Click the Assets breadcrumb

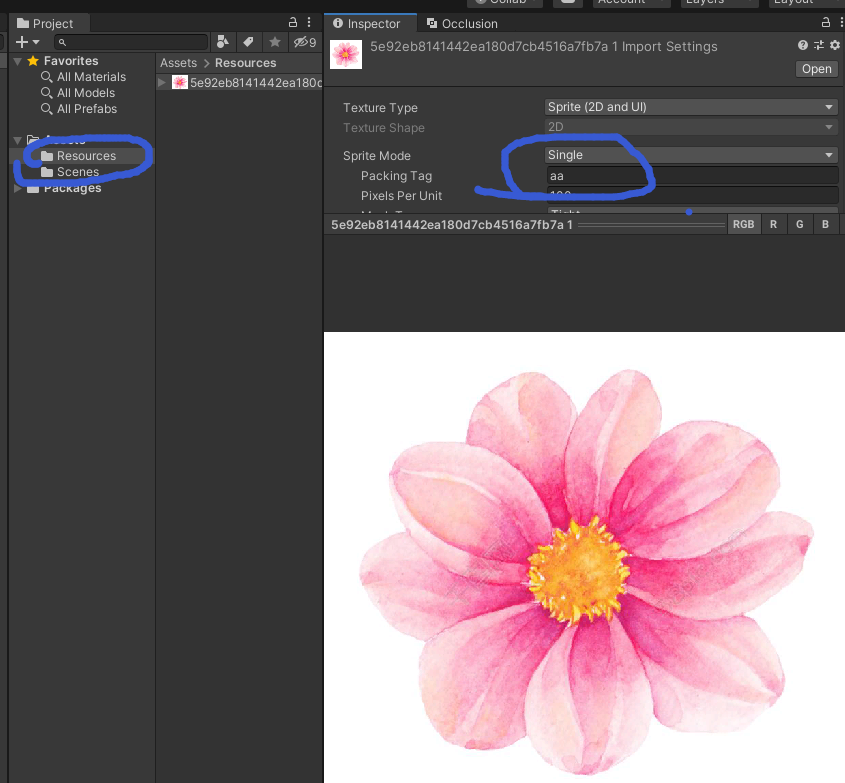pos(178,63)
